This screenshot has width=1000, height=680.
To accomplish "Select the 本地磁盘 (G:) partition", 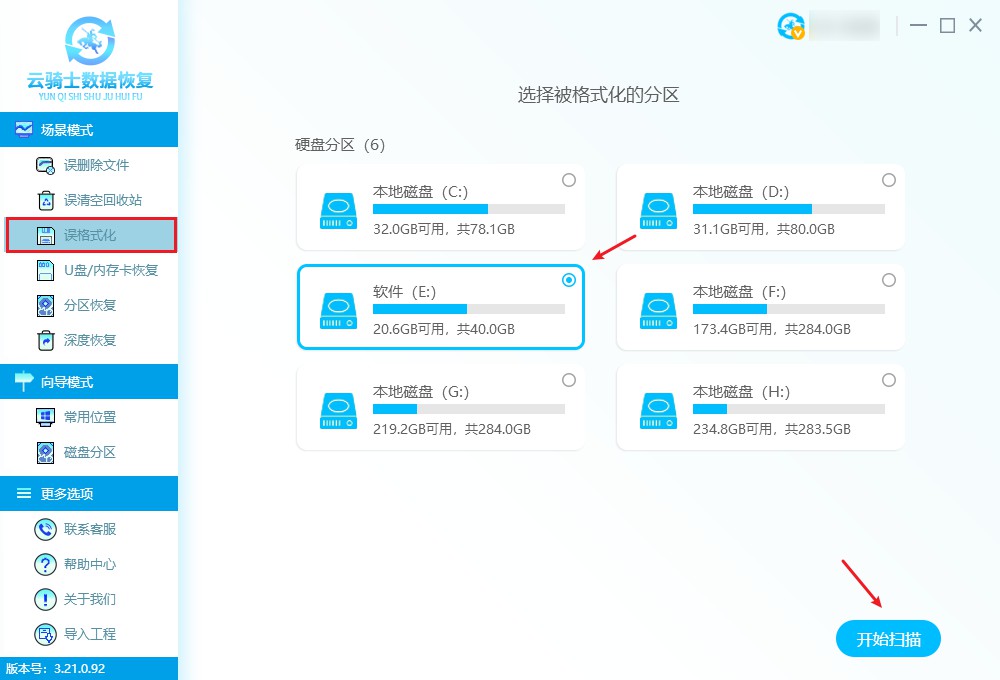I will click(x=569, y=380).
